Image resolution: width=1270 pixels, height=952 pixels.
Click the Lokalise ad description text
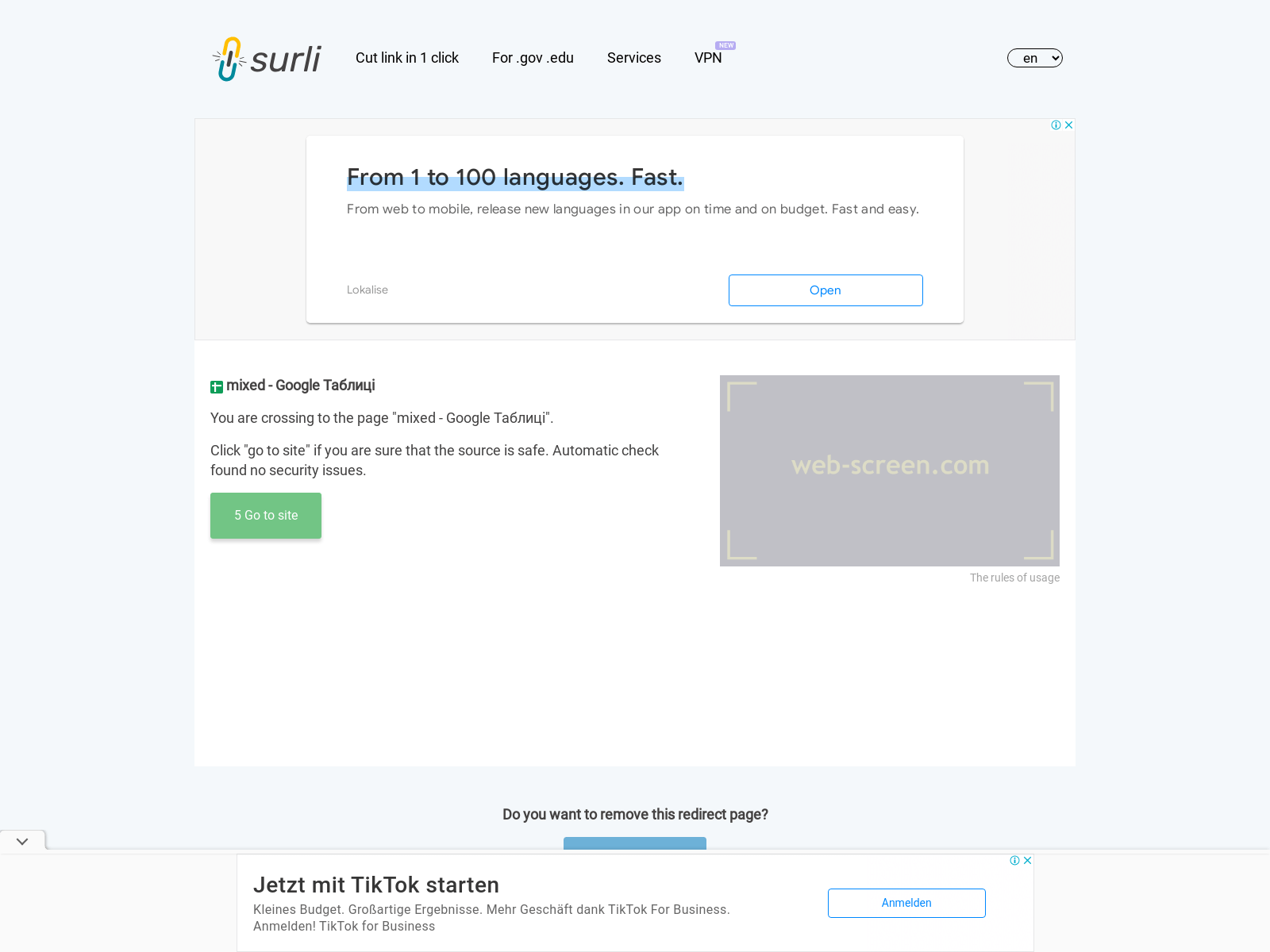click(633, 209)
